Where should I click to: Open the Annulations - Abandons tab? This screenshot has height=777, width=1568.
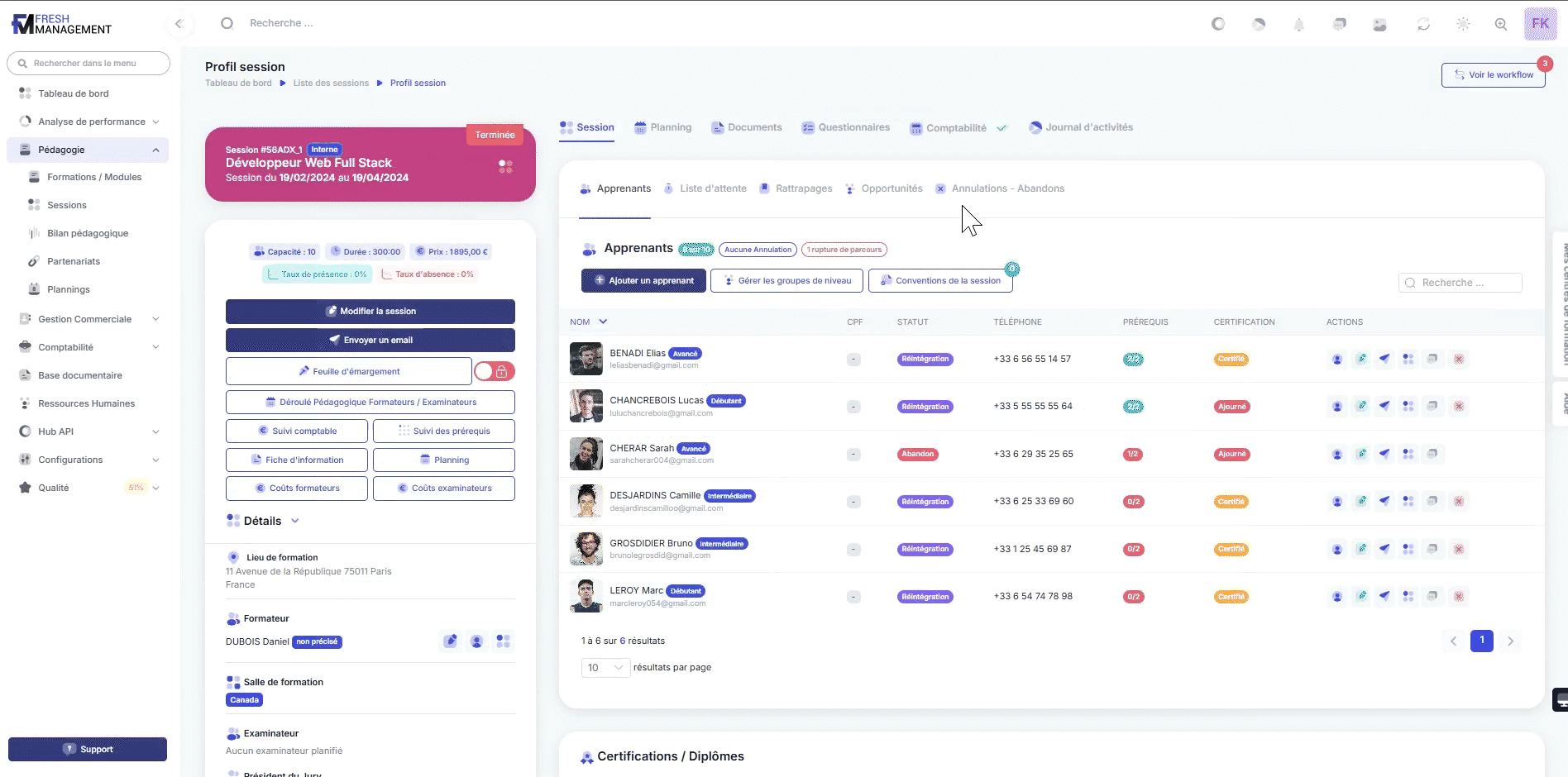tap(1006, 188)
